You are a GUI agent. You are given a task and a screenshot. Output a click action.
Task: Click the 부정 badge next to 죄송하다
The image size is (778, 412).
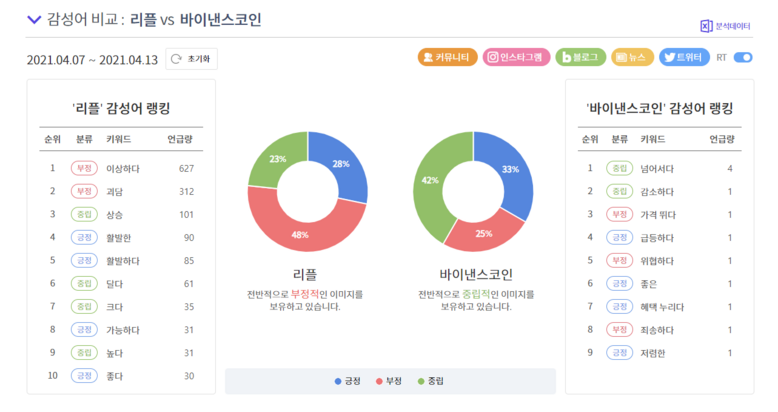tap(619, 330)
